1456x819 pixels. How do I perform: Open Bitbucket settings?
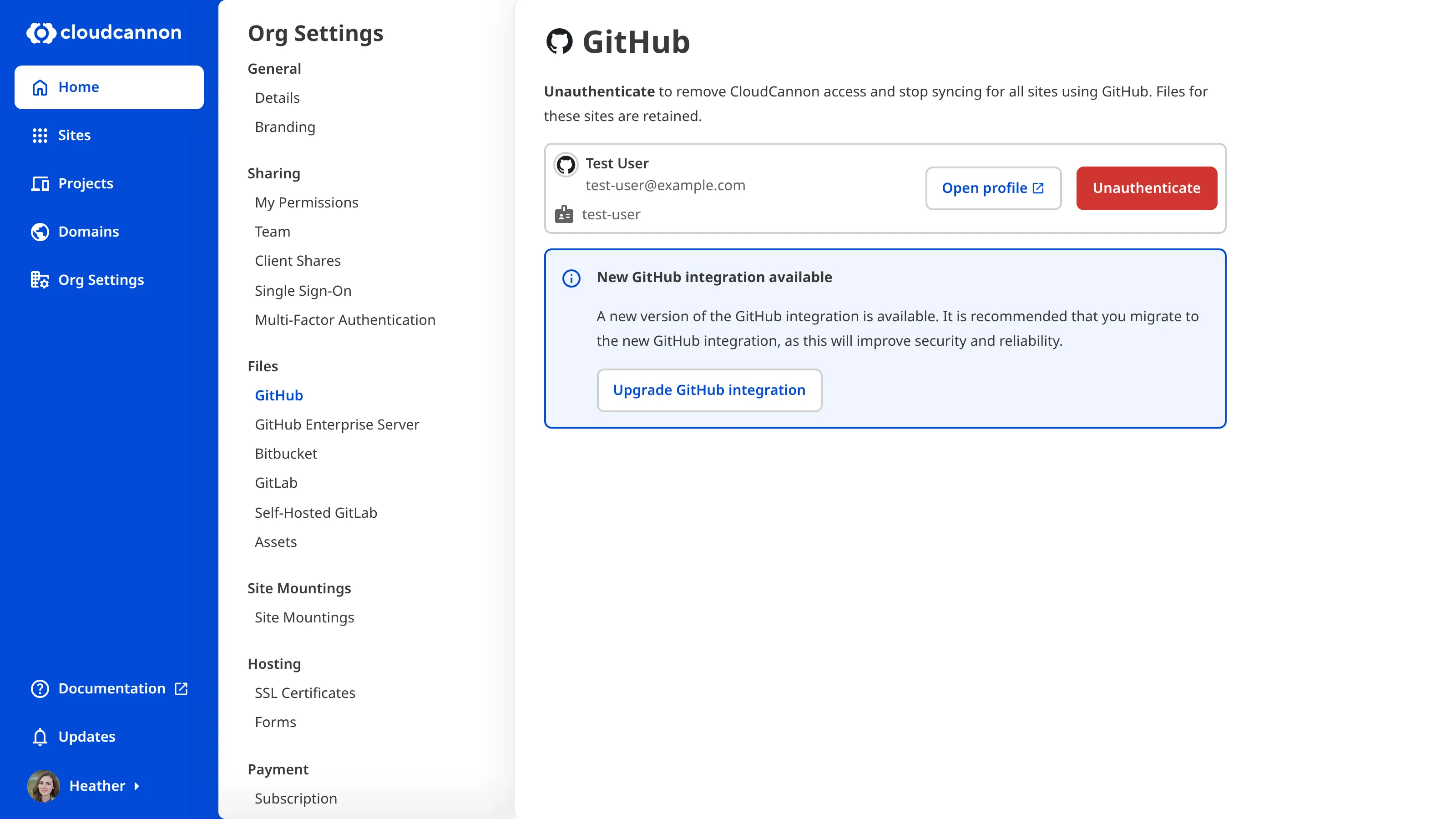[286, 454]
